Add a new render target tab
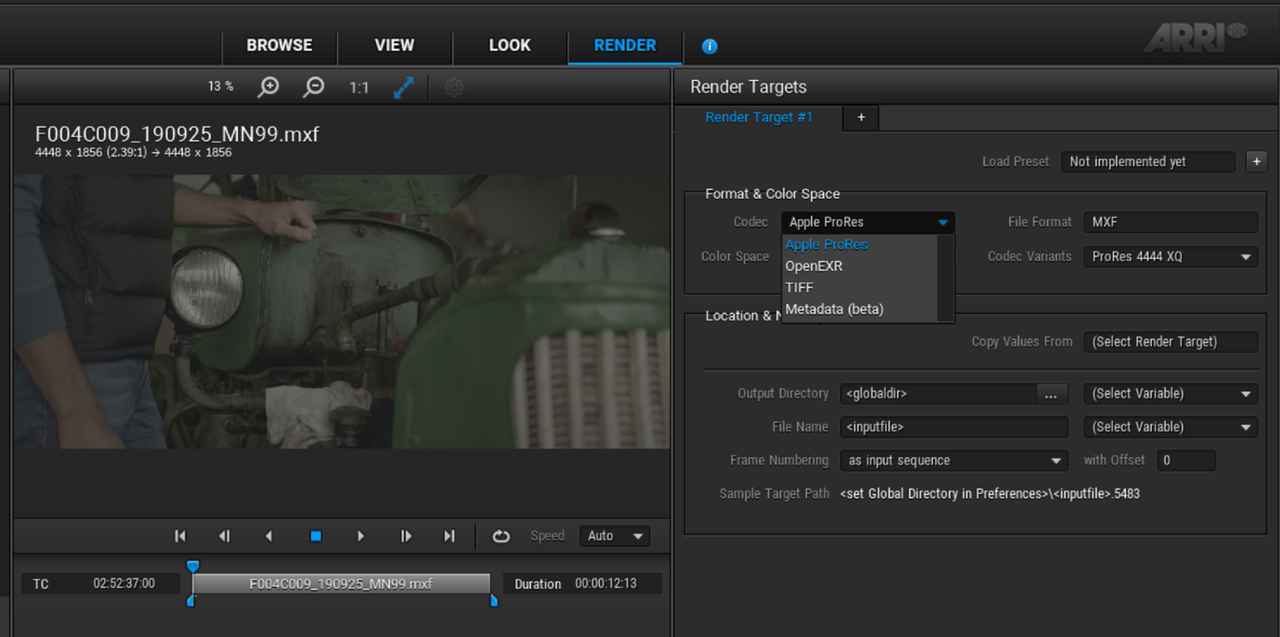 pyautogui.click(x=861, y=118)
